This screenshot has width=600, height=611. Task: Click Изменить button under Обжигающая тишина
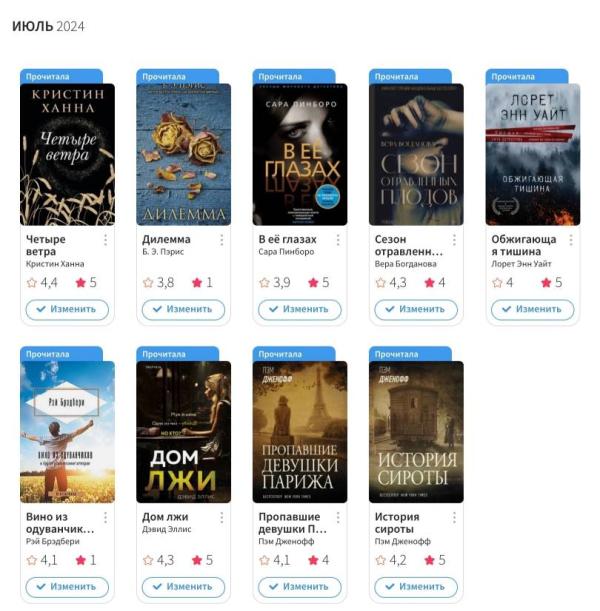click(x=533, y=309)
